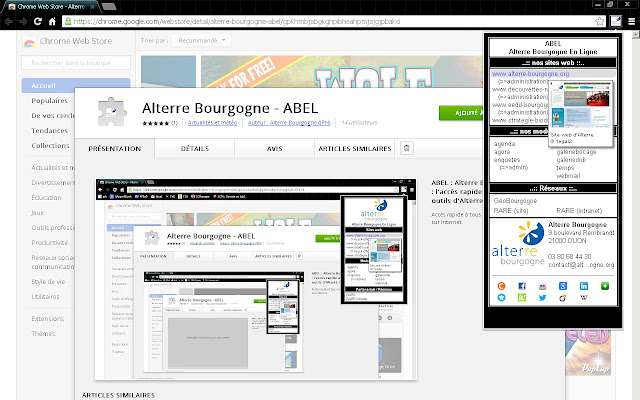Switch to the Détails tab
640x400 pixels.
[x=195, y=149]
